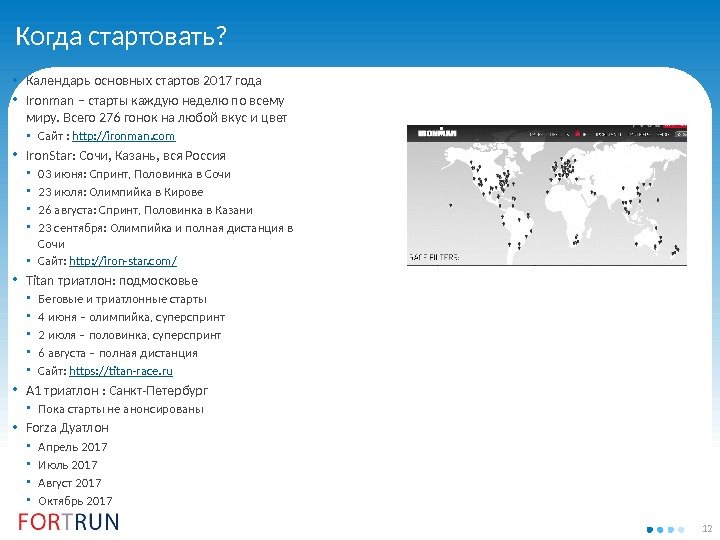
Task: Click the FORTRUN logo
Action: 68,522
